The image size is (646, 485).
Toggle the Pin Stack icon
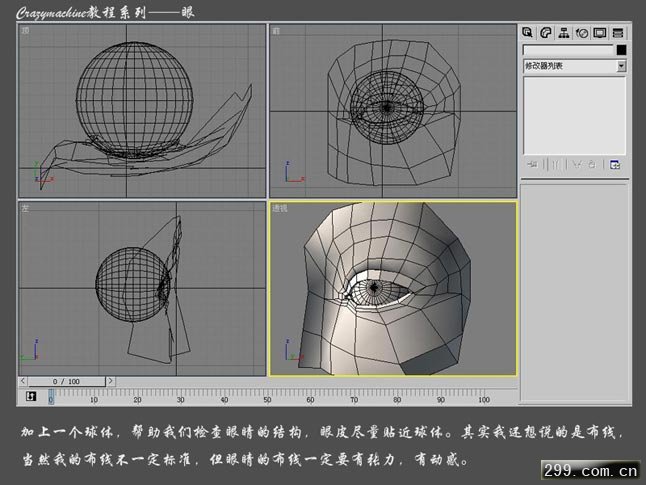(x=532, y=164)
